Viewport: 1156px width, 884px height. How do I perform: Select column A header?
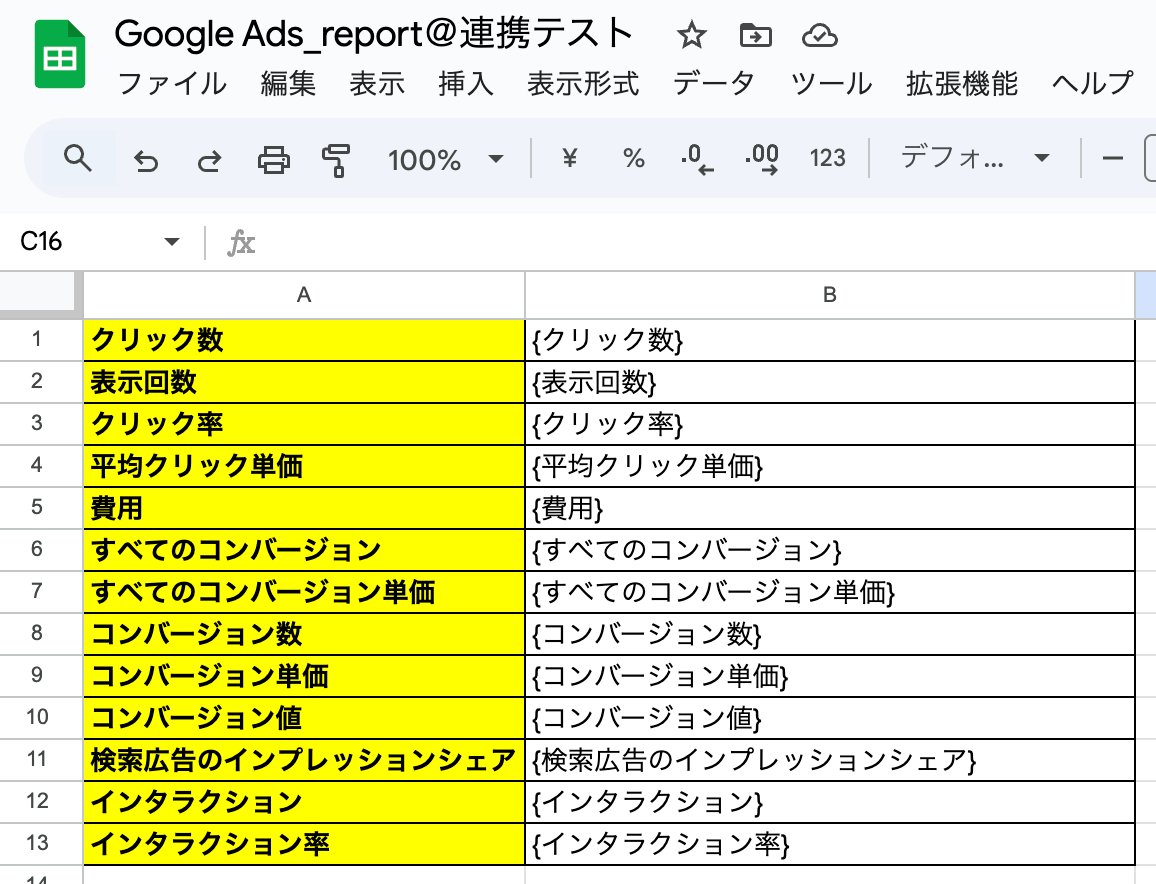304,295
